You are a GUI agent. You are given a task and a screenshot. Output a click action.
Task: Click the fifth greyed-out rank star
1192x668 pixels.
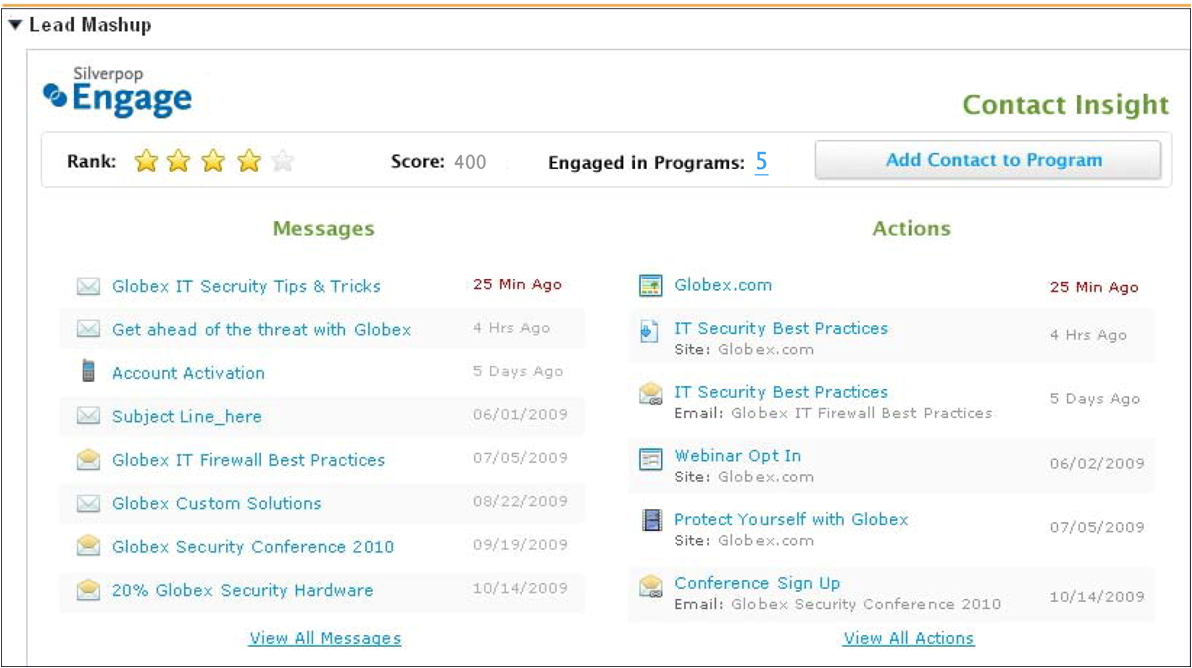click(282, 161)
